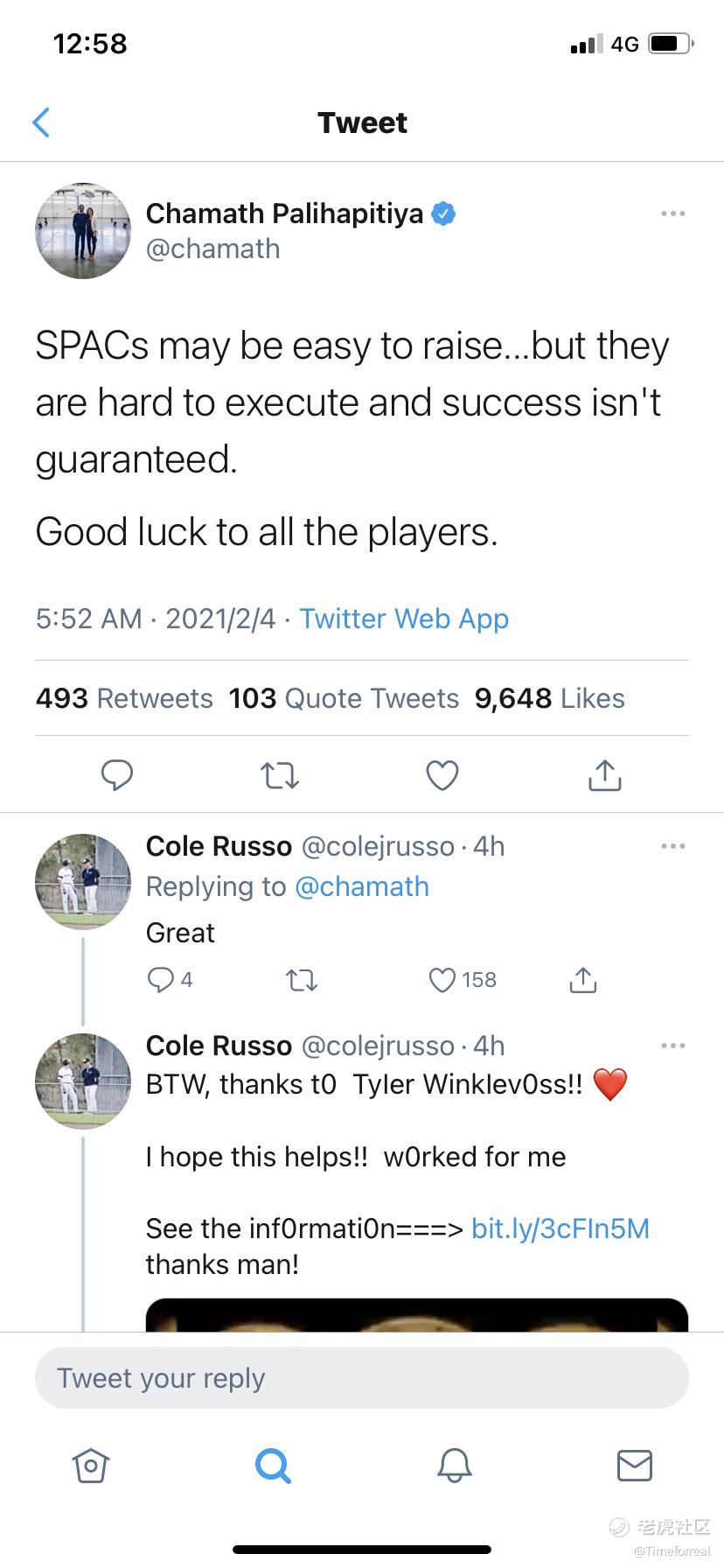This screenshot has height=1568, width=724.
Task: Open more options on Chamath's tweet
Action: pyautogui.click(x=672, y=213)
